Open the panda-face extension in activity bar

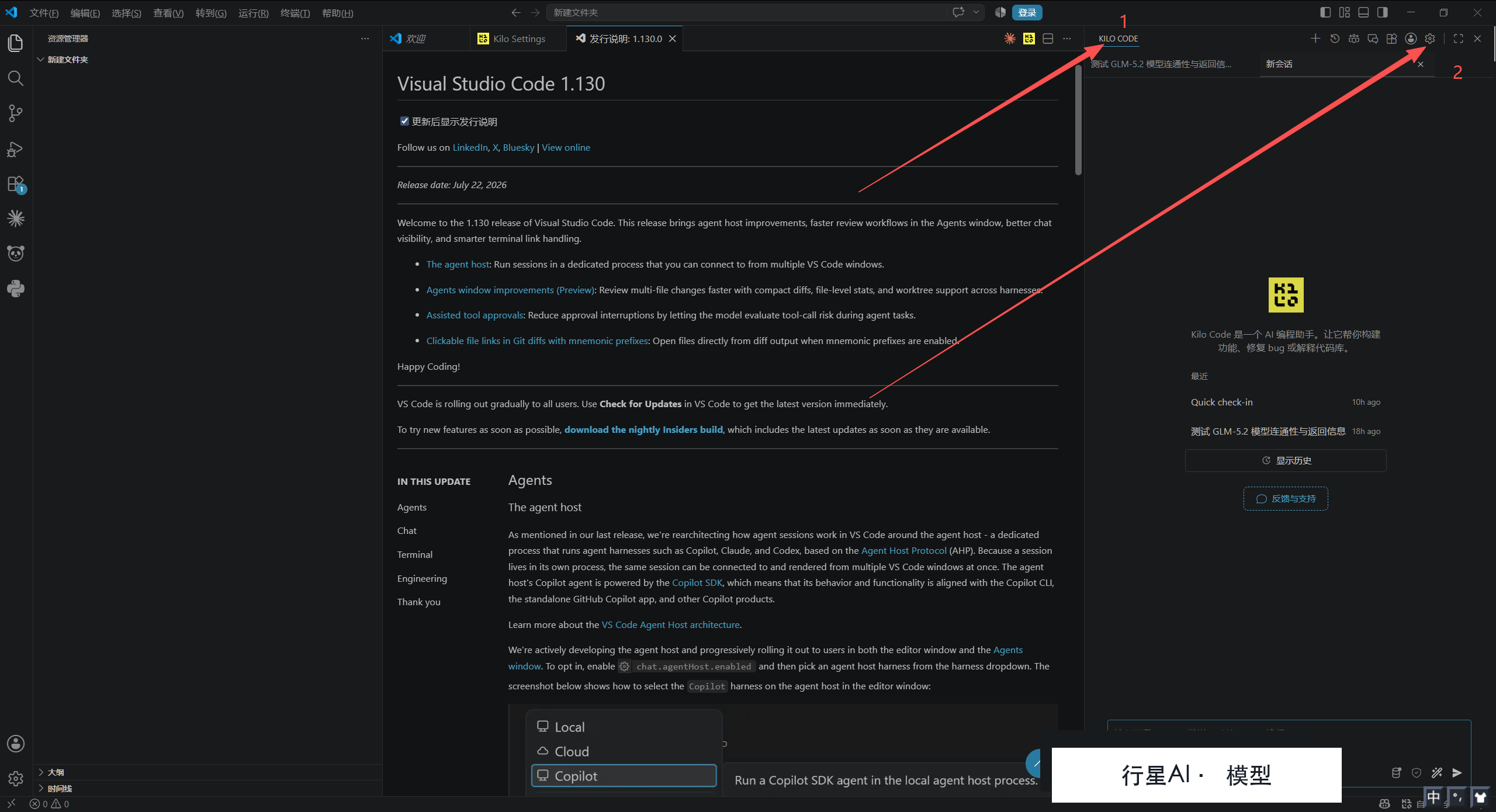(16, 254)
